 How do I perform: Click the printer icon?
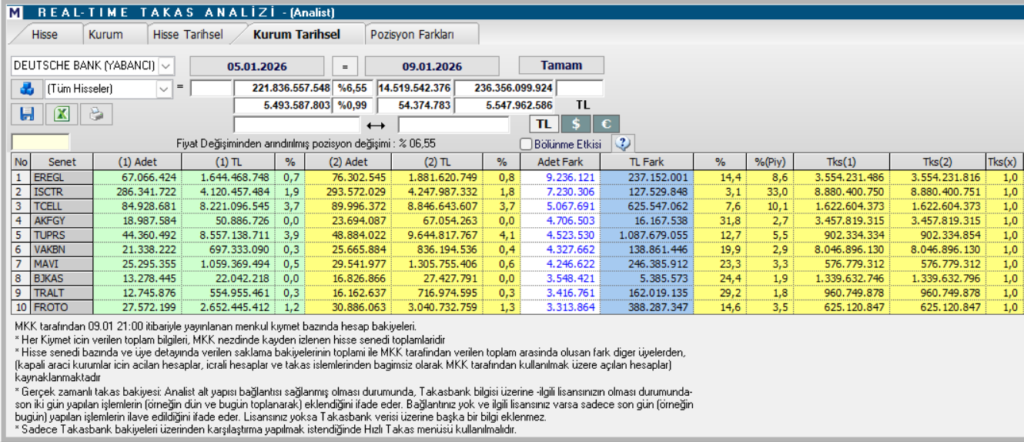96,114
